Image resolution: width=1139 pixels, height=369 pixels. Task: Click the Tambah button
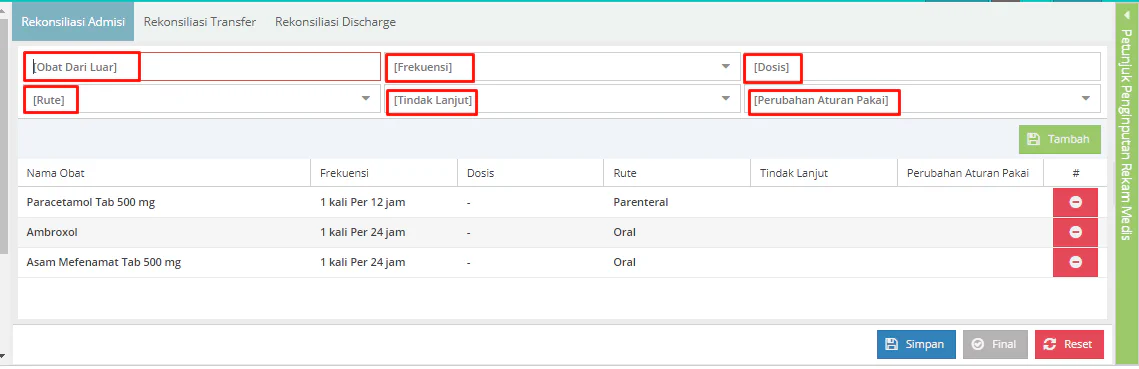1059,139
